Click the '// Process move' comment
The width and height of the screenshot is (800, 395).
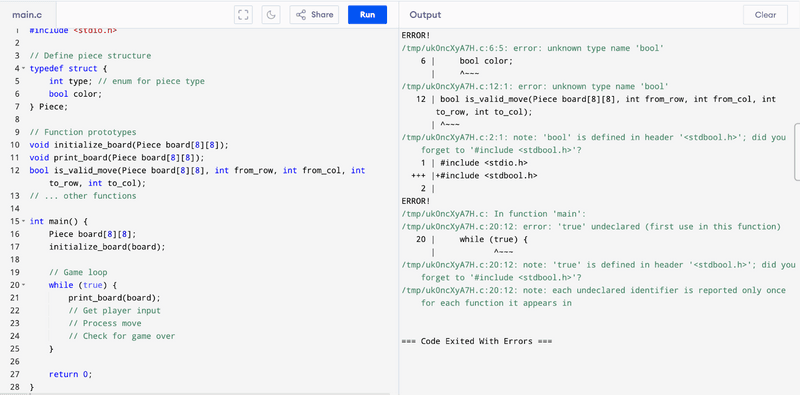tap(105, 324)
